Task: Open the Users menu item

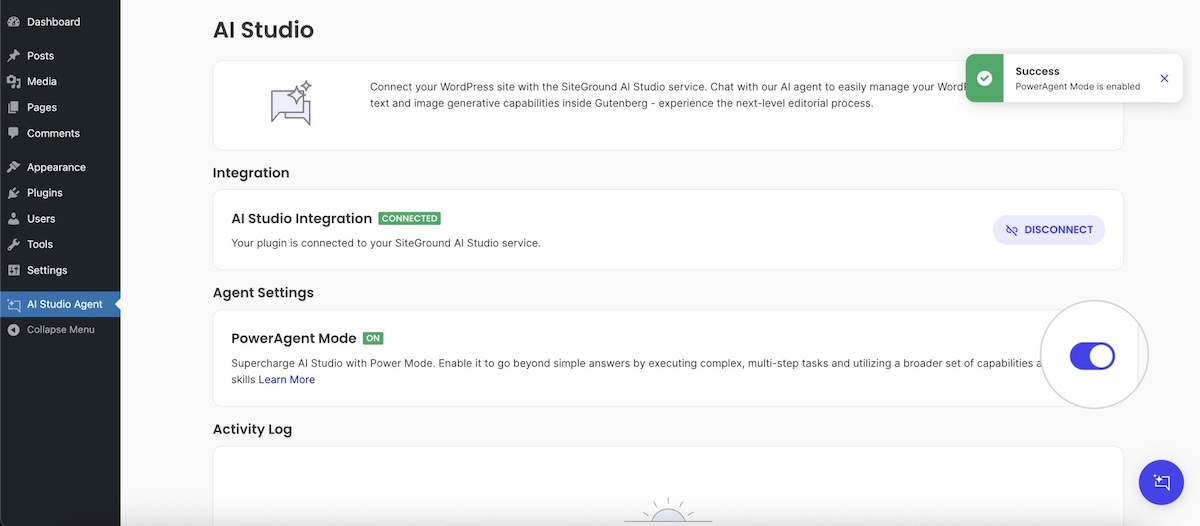Action: [60, 219]
